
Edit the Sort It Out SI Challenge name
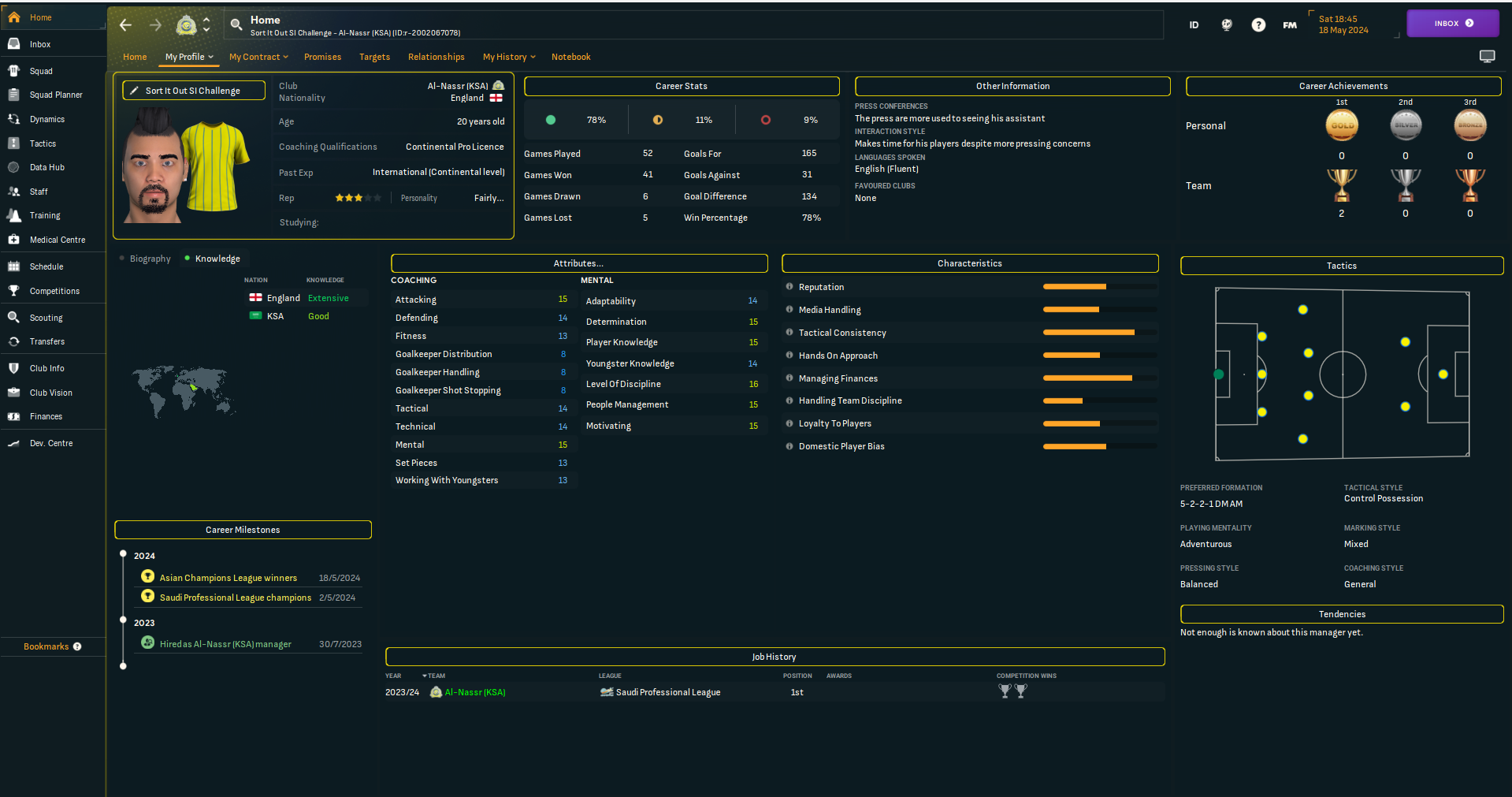(193, 91)
